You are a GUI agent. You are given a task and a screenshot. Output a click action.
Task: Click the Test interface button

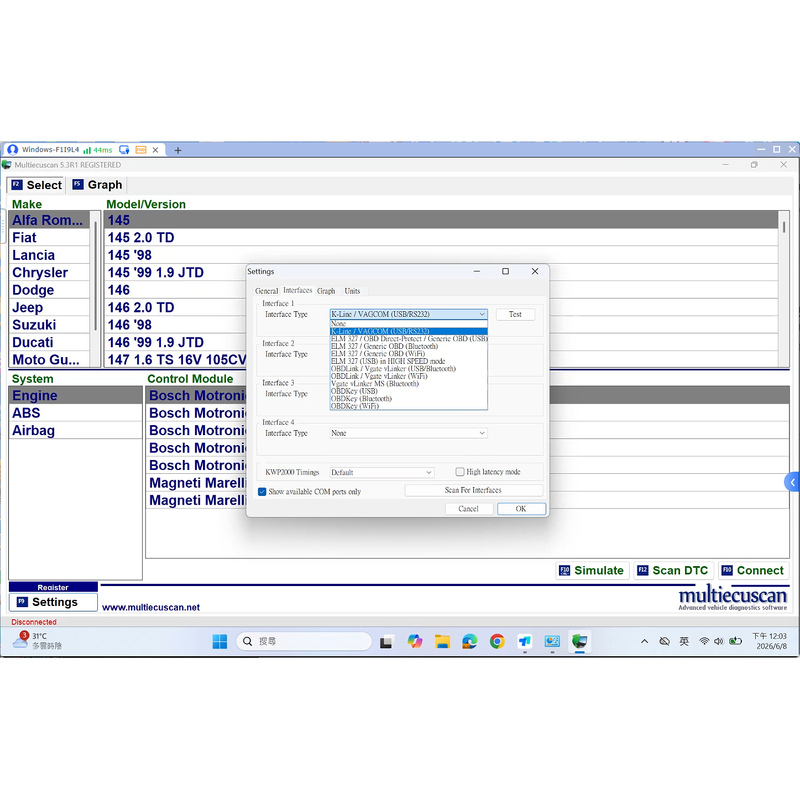click(x=515, y=314)
